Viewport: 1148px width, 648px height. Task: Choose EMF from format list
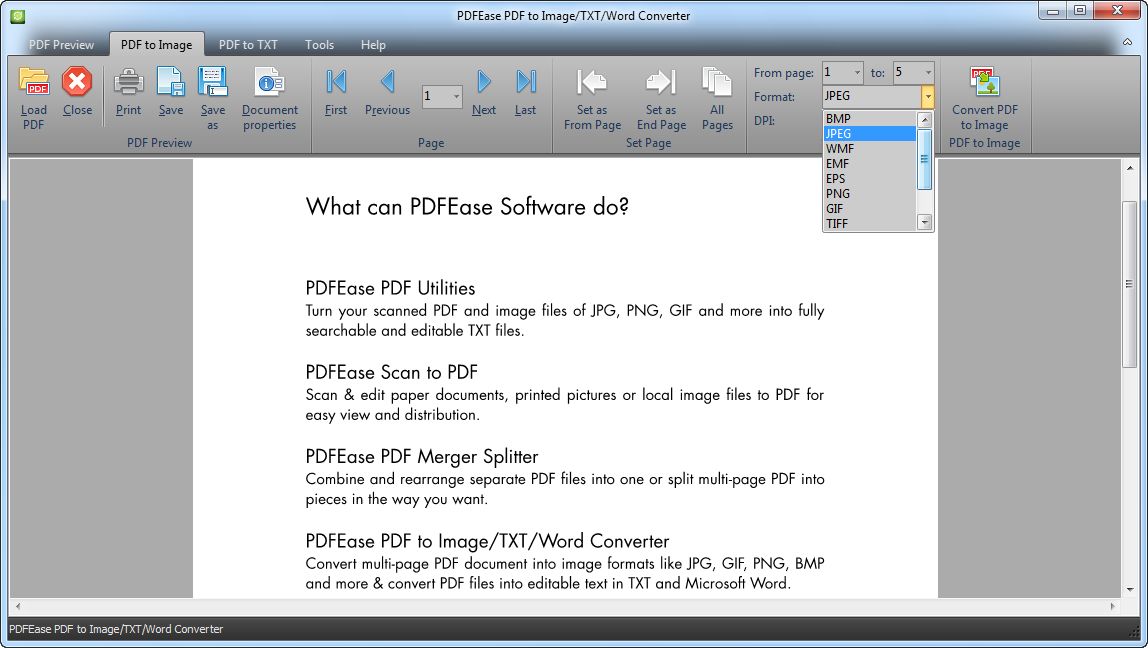pyautogui.click(x=870, y=164)
